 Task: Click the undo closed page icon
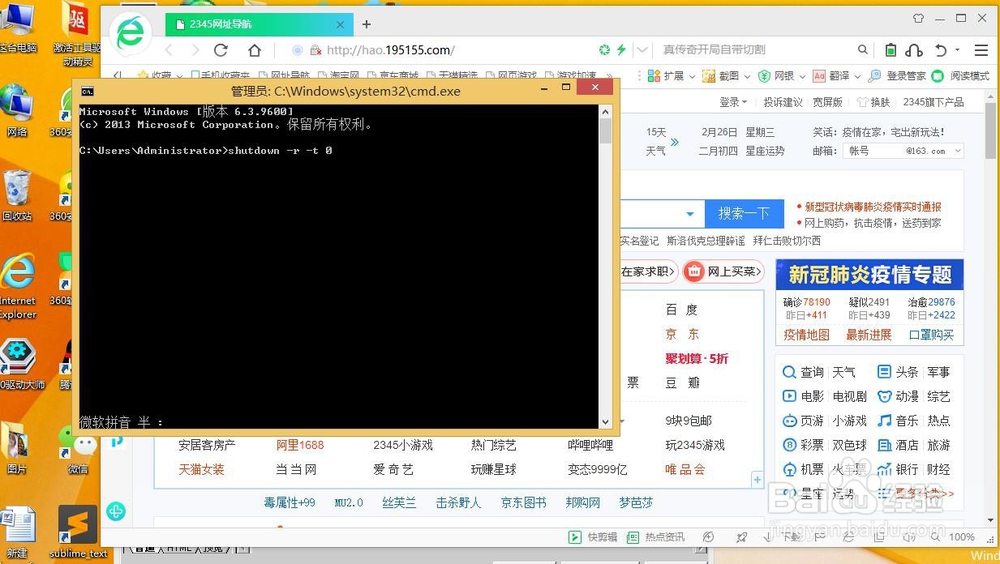pyautogui.click(x=941, y=50)
